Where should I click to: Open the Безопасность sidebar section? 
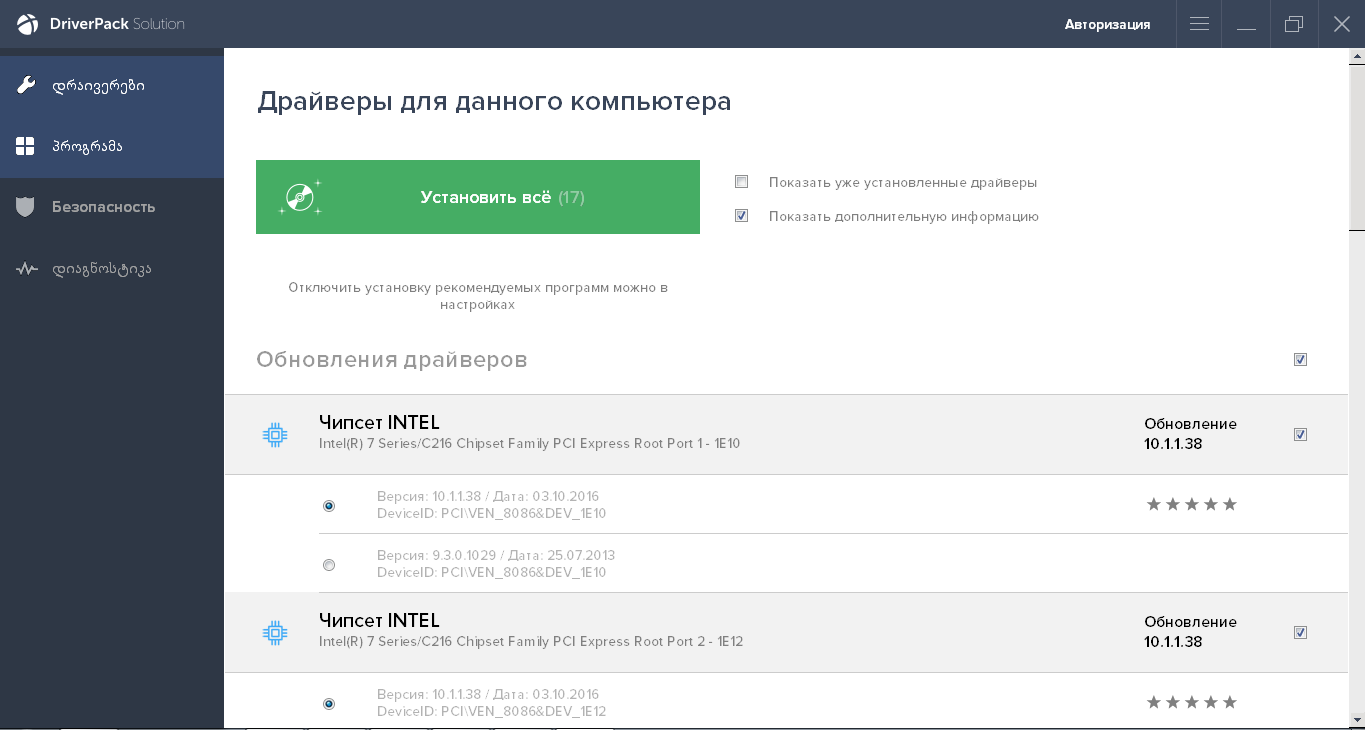(x=112, y=208)
